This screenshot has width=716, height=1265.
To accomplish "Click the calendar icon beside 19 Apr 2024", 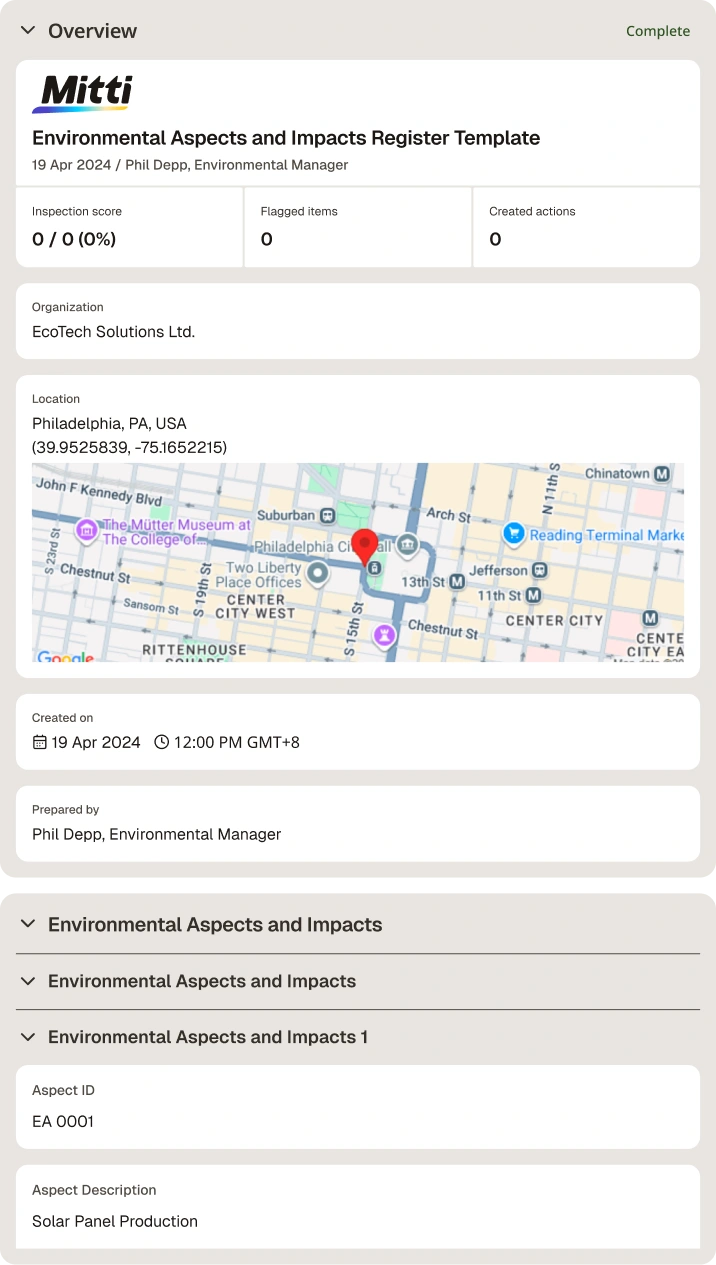I will 39,742.
